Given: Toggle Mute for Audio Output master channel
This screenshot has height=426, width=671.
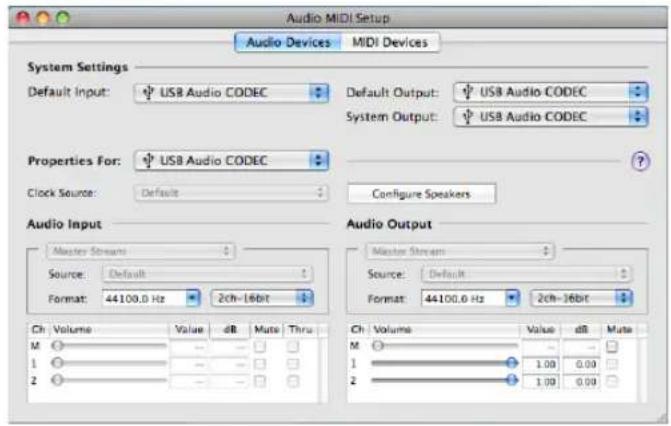Looking at the screenshot, I should 612,346.
